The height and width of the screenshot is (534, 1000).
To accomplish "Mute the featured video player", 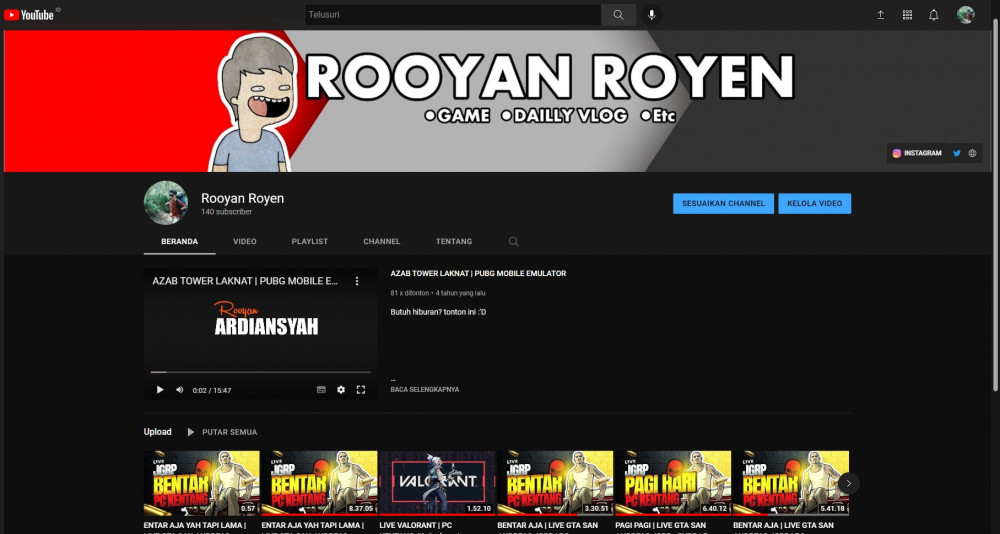I will pos(180,390).
